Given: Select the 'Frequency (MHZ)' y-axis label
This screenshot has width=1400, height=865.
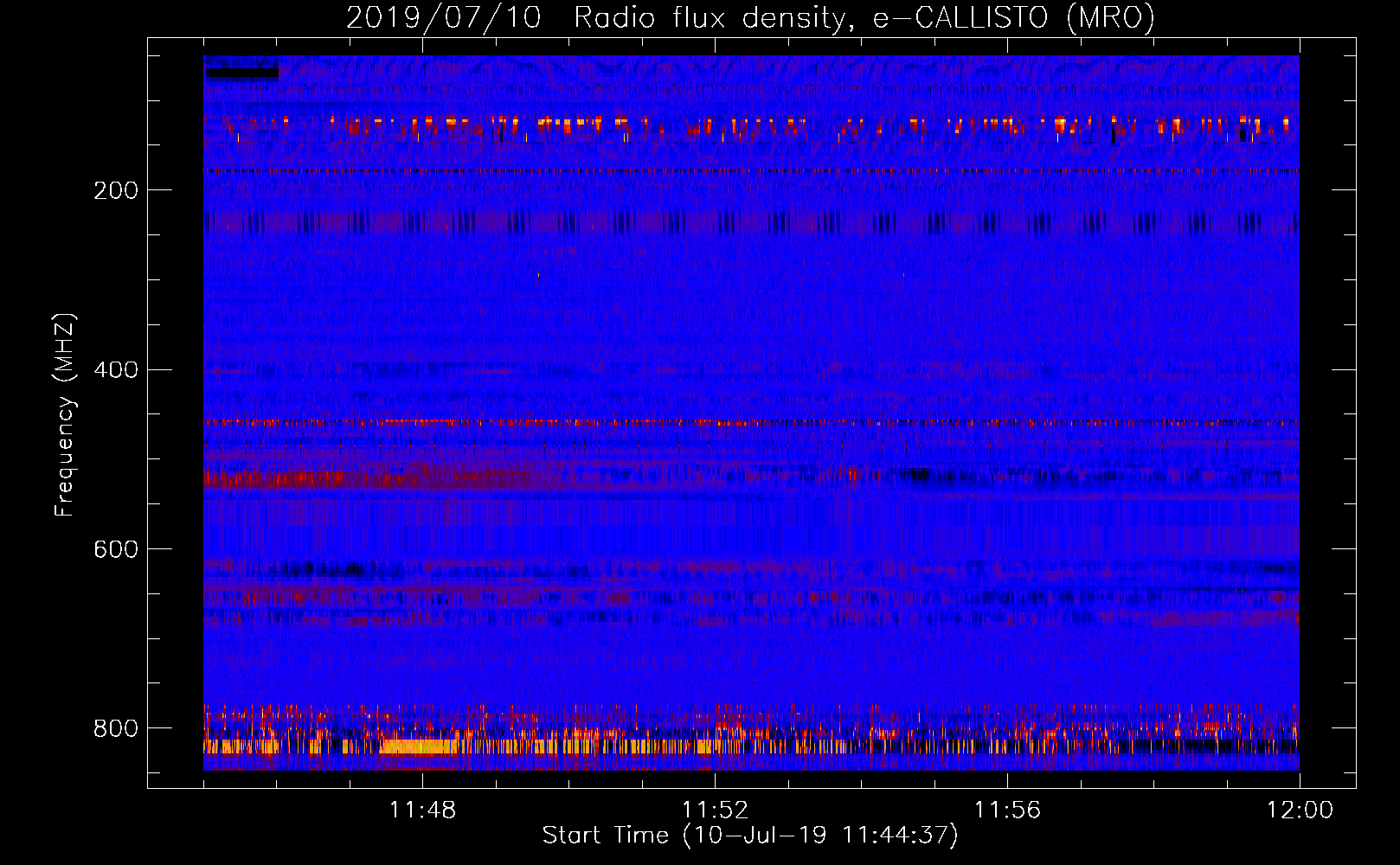Looking at the screenshot, I should coord(64,414).
